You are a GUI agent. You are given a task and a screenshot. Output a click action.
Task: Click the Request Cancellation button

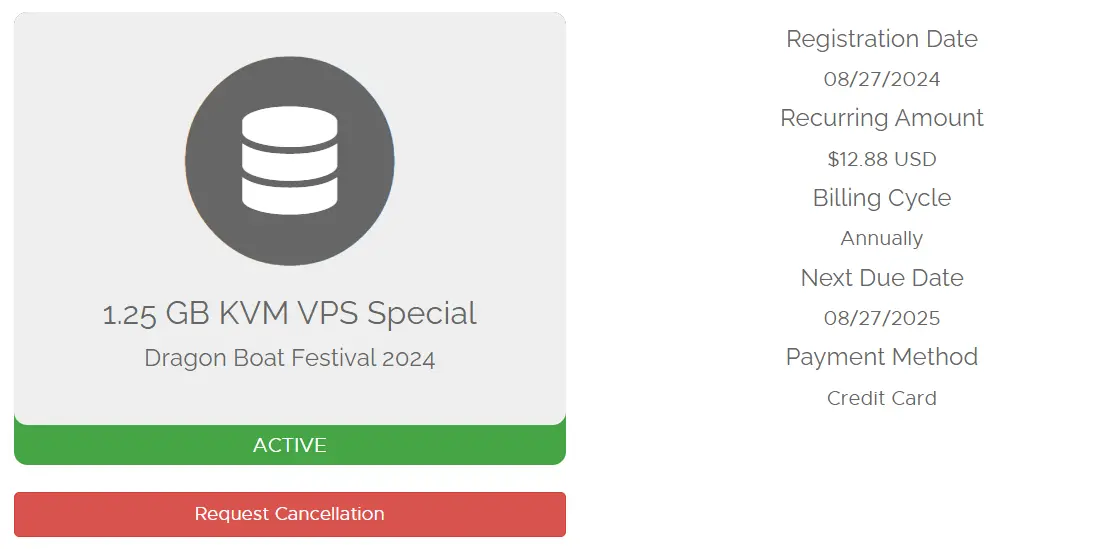(290, 514)
